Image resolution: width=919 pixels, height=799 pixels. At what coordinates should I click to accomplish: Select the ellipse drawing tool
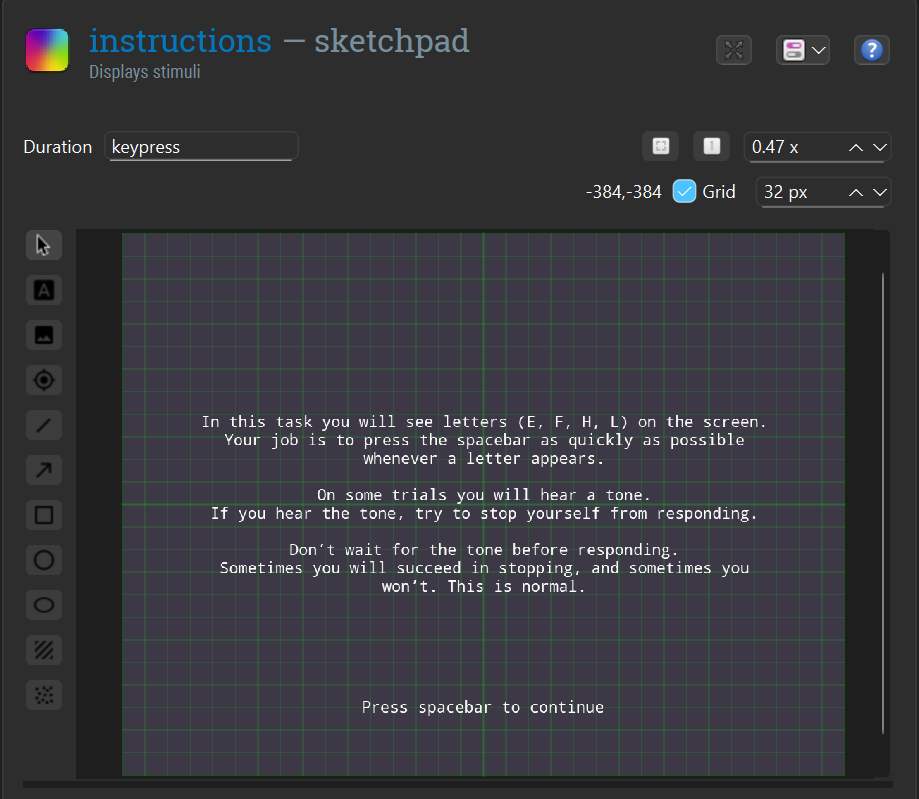[44, 605]
